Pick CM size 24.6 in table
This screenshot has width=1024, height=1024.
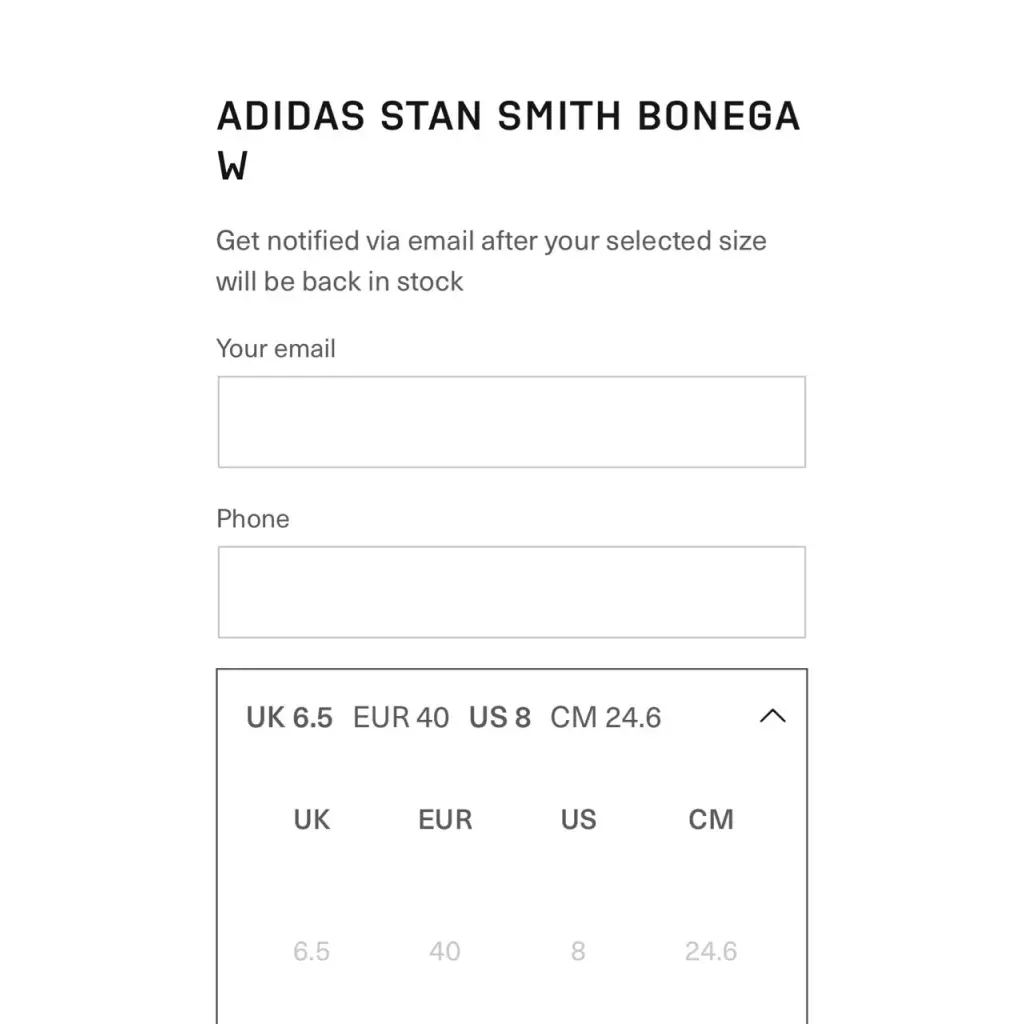pos(711,951)
